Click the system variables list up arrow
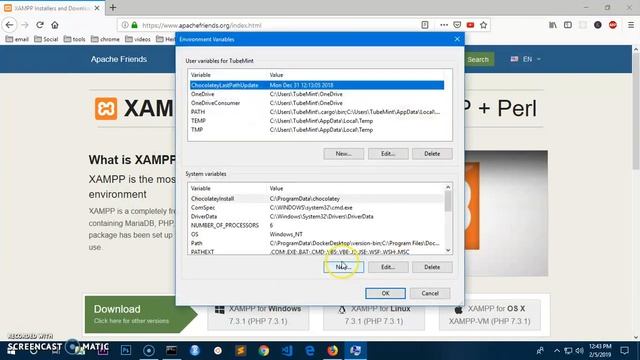 pos(448,187)
